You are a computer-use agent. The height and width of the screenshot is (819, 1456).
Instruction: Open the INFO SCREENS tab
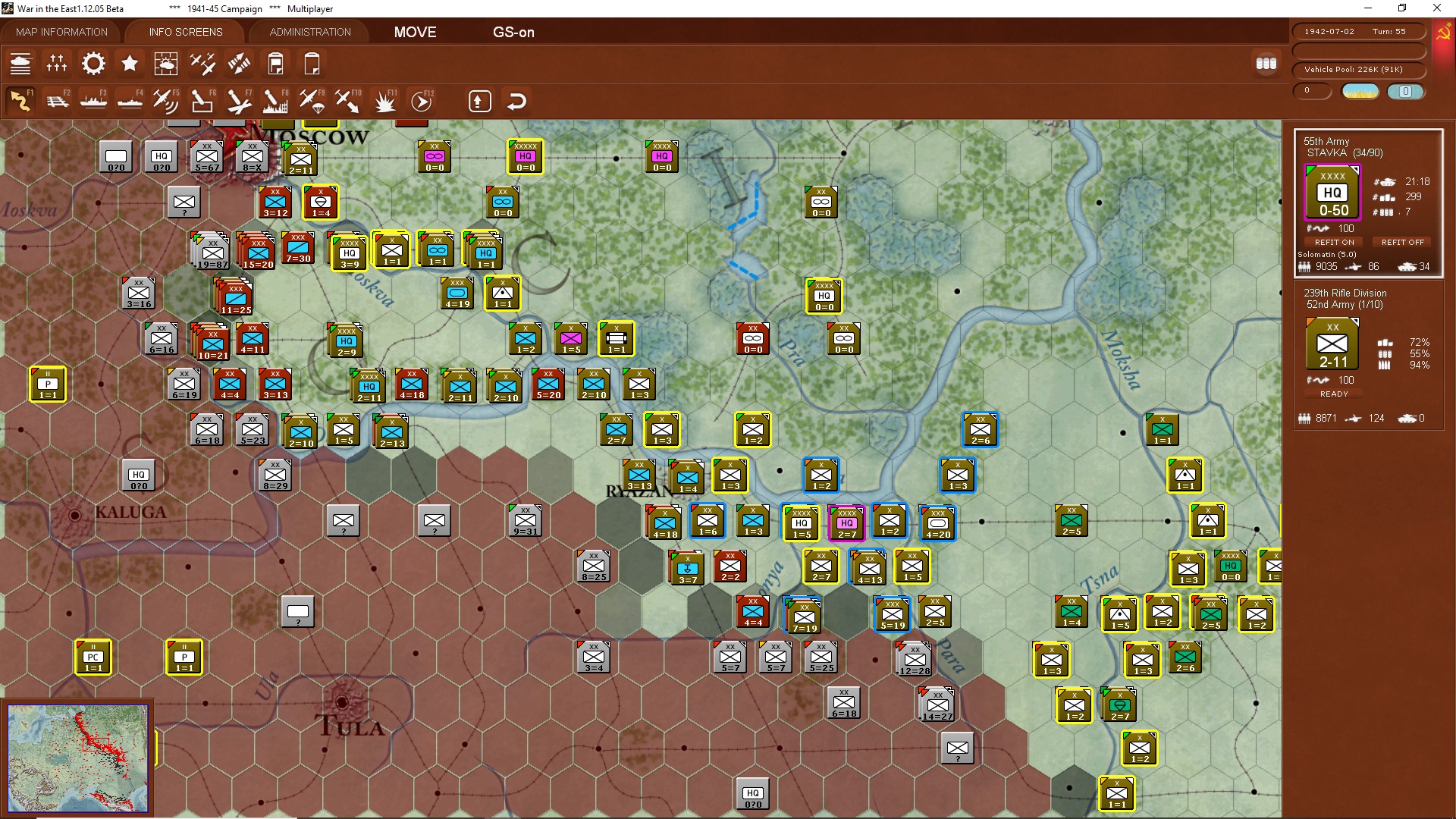pos(186,32)
